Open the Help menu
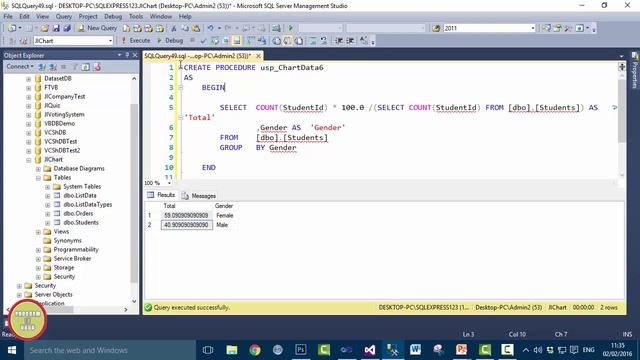Screen dimensions: 640x360 pos(185,16)
